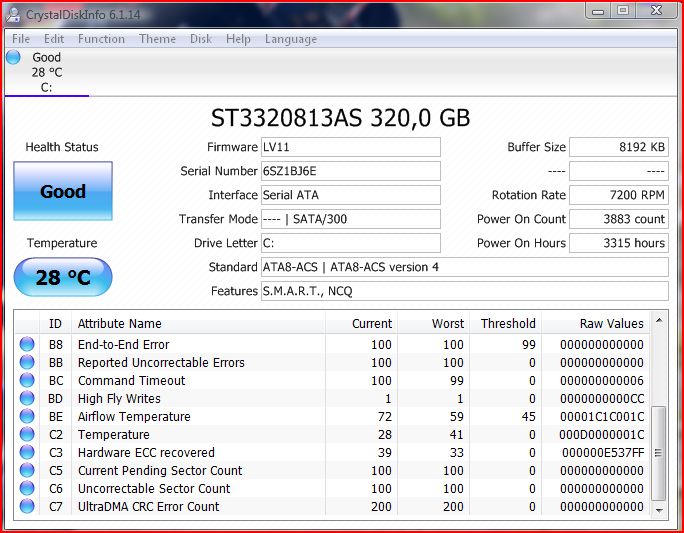Select the Airflow Temperature attribute name
The height and width of the screenshot is (533, 684).
point(134,417)
